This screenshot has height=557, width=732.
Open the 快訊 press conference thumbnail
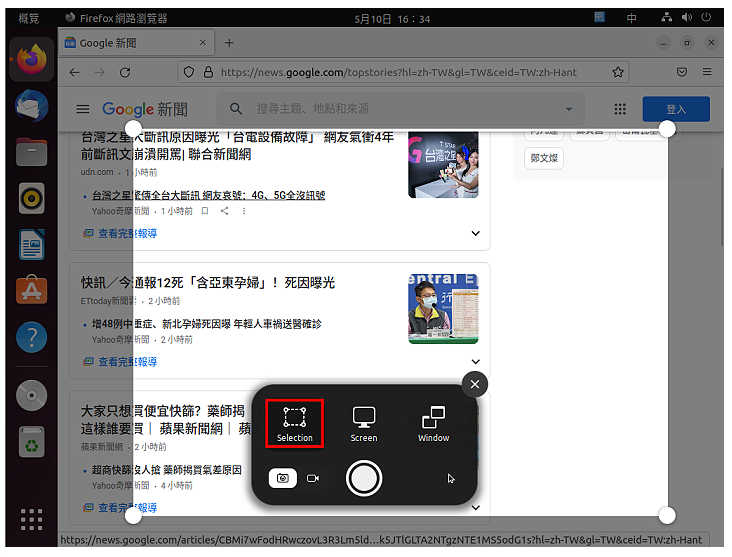(443, 309)
